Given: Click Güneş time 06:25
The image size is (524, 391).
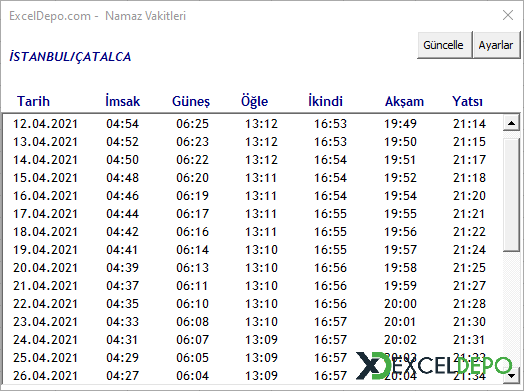Looking at the screenshot, I should pos(192,124).
